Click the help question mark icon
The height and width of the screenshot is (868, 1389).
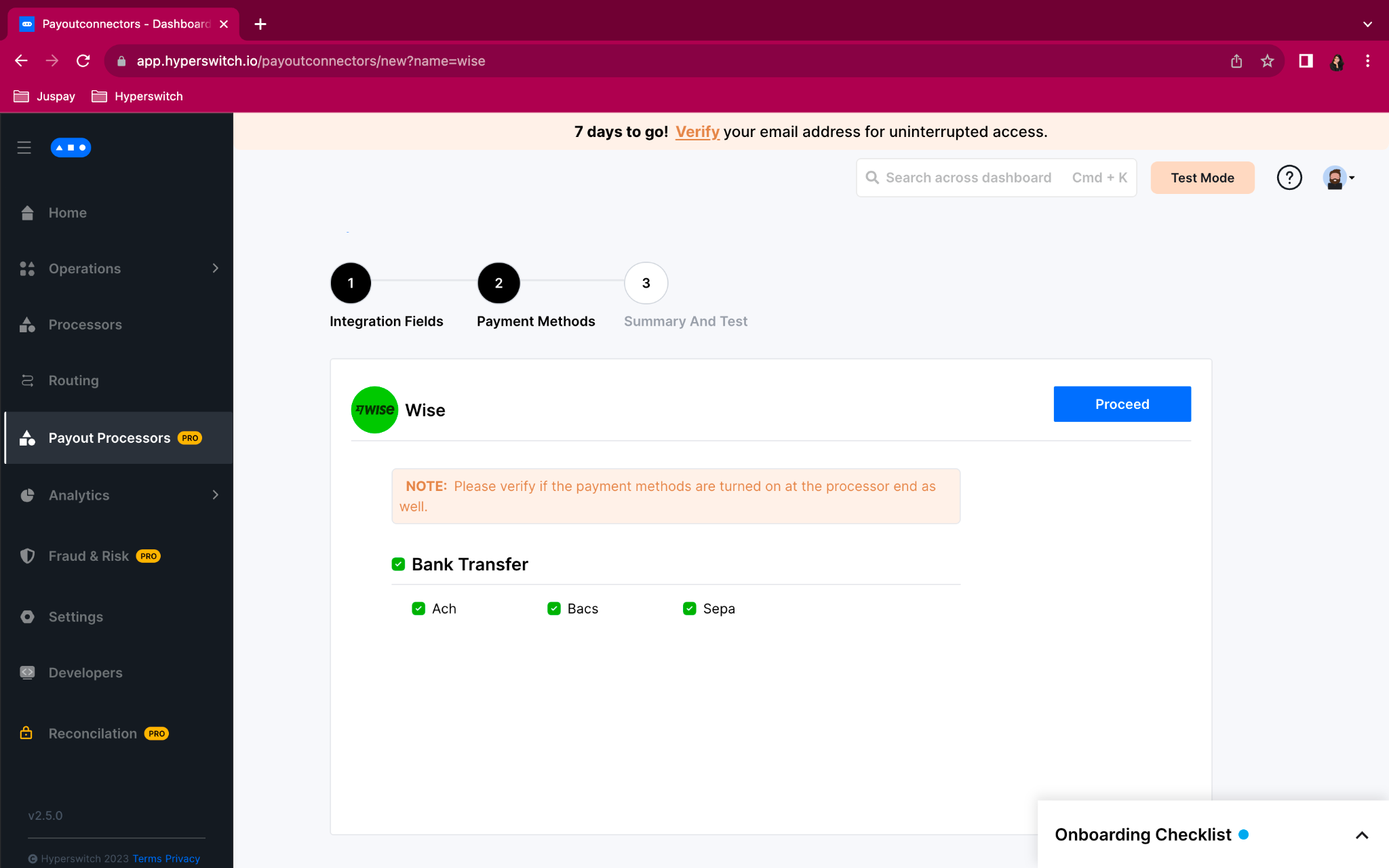pyautogui.click(x=1289, y=177)
